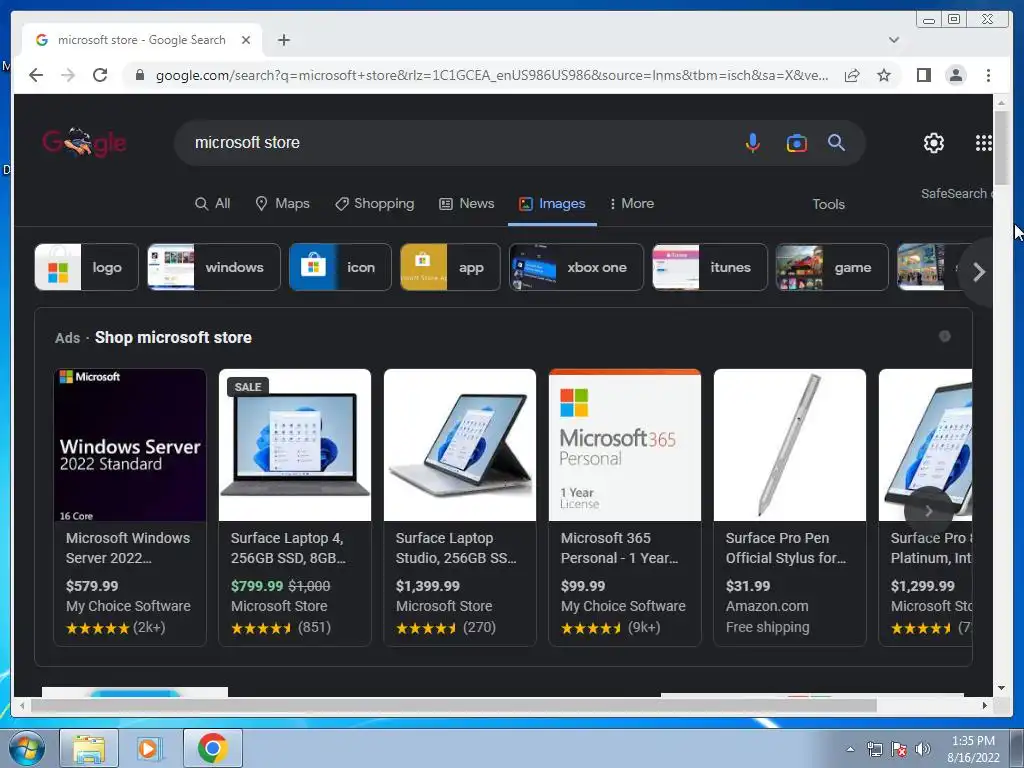1024x768 pixels.
Task: Open Microsoft Windows Server 2022 listing title
Action: click(x=128, y=548)
